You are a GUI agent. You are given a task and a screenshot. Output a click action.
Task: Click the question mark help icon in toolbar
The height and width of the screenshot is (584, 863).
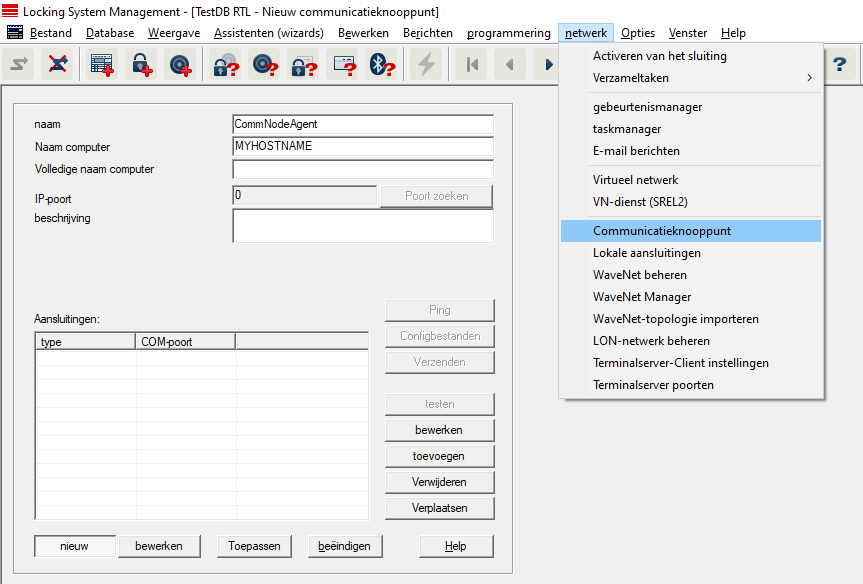click(x=839, y=65)
